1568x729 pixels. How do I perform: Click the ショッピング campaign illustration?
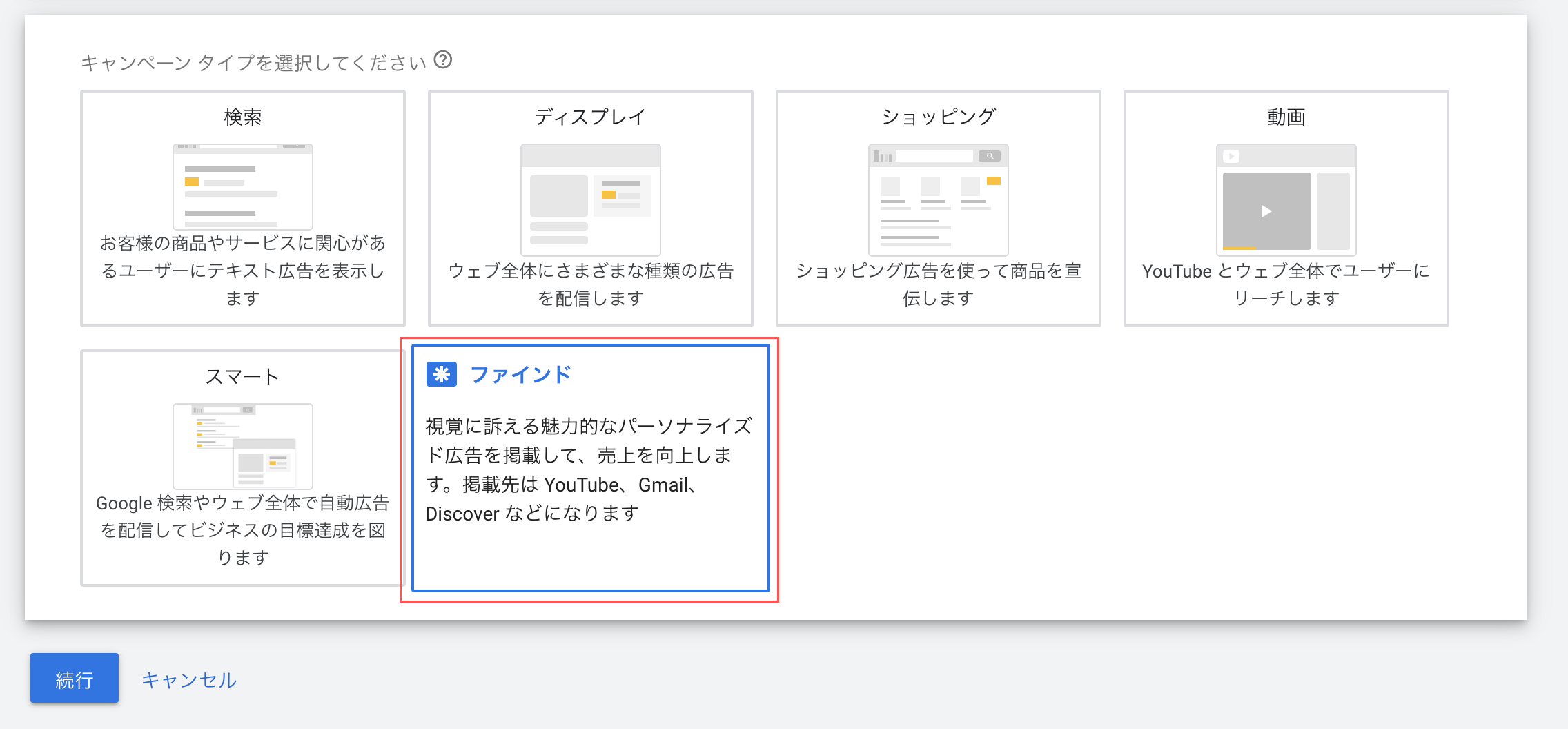tap(939, 200)
